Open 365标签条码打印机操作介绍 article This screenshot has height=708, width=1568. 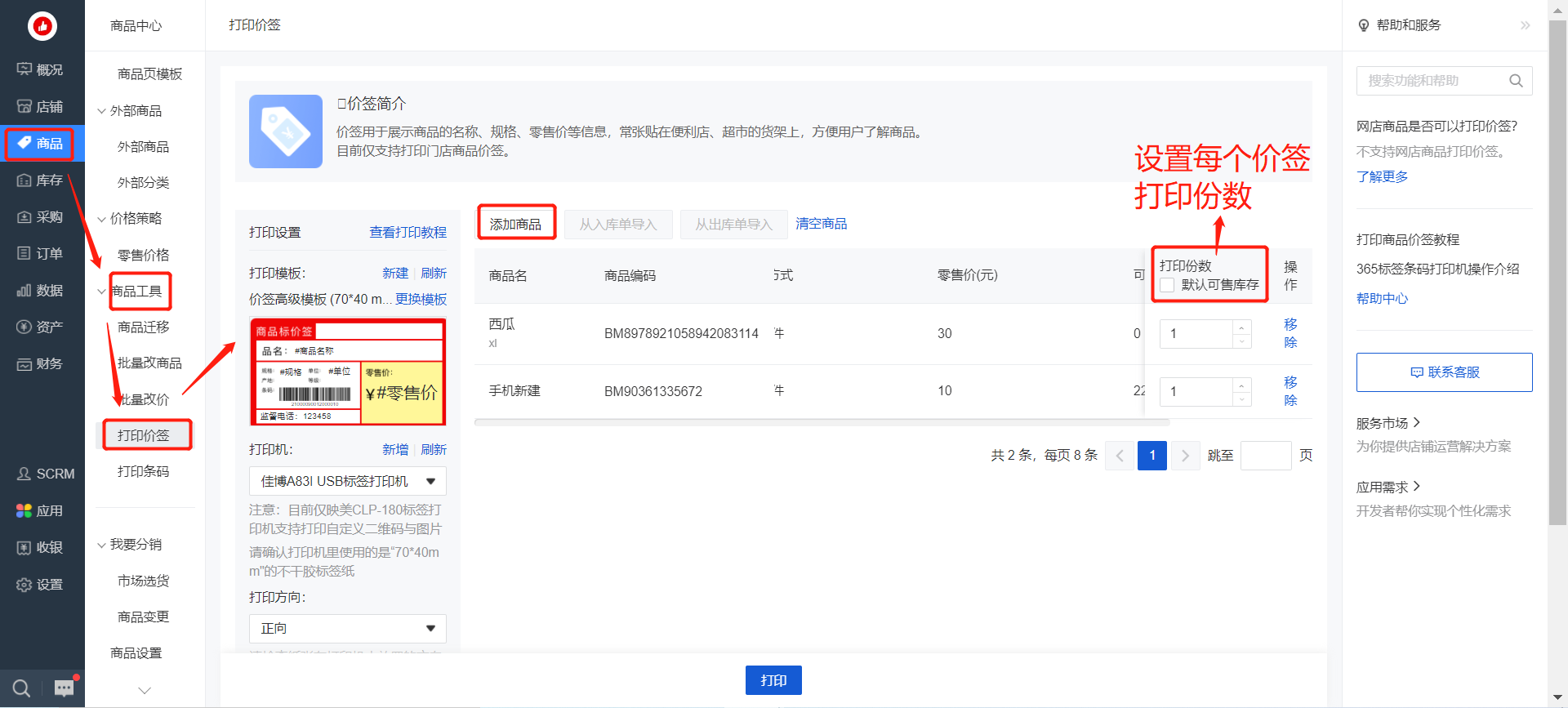pos(1437,269)
